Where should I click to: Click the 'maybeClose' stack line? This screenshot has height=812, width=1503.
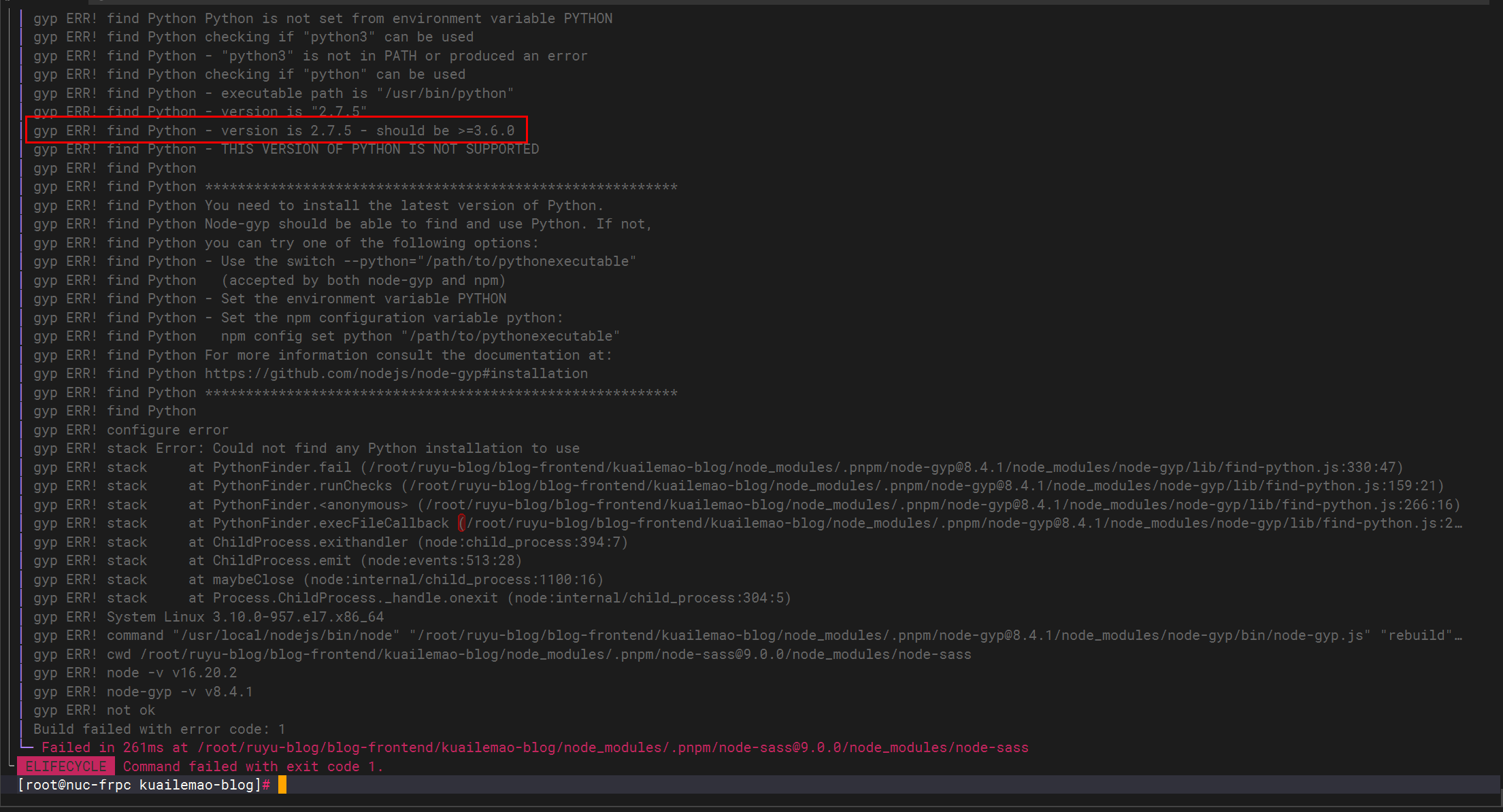[318, 579]
